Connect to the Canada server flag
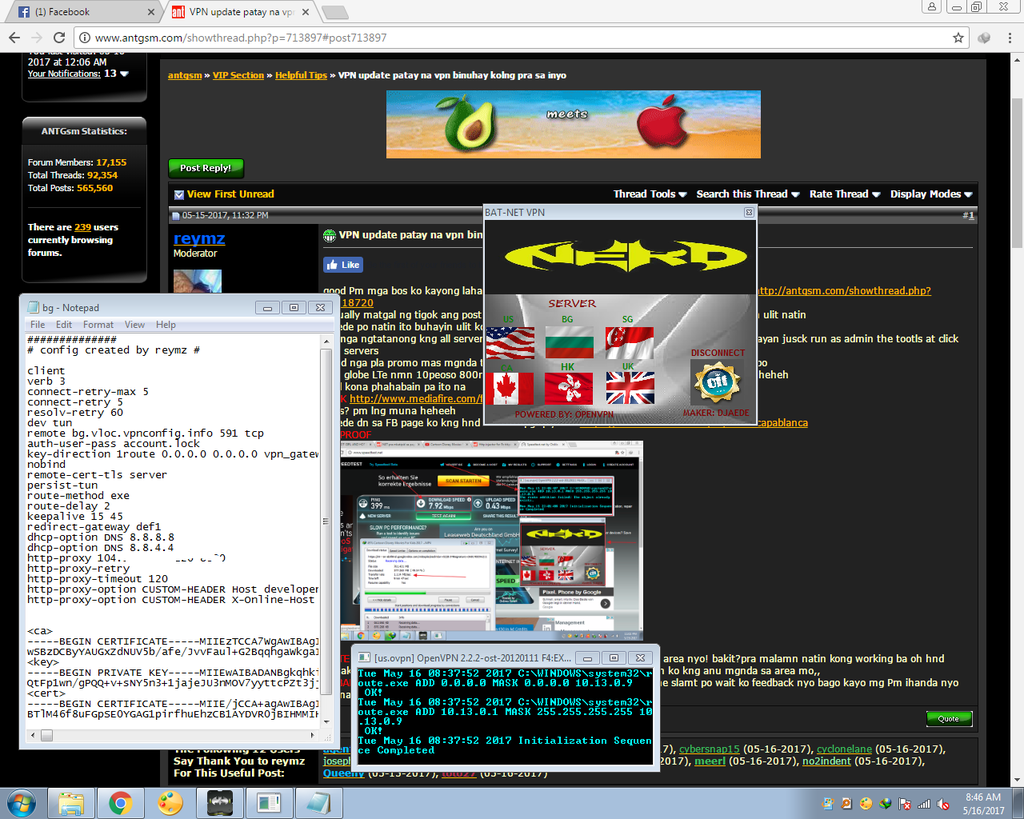The image size is (1024, 819). [x=510, y=388]
